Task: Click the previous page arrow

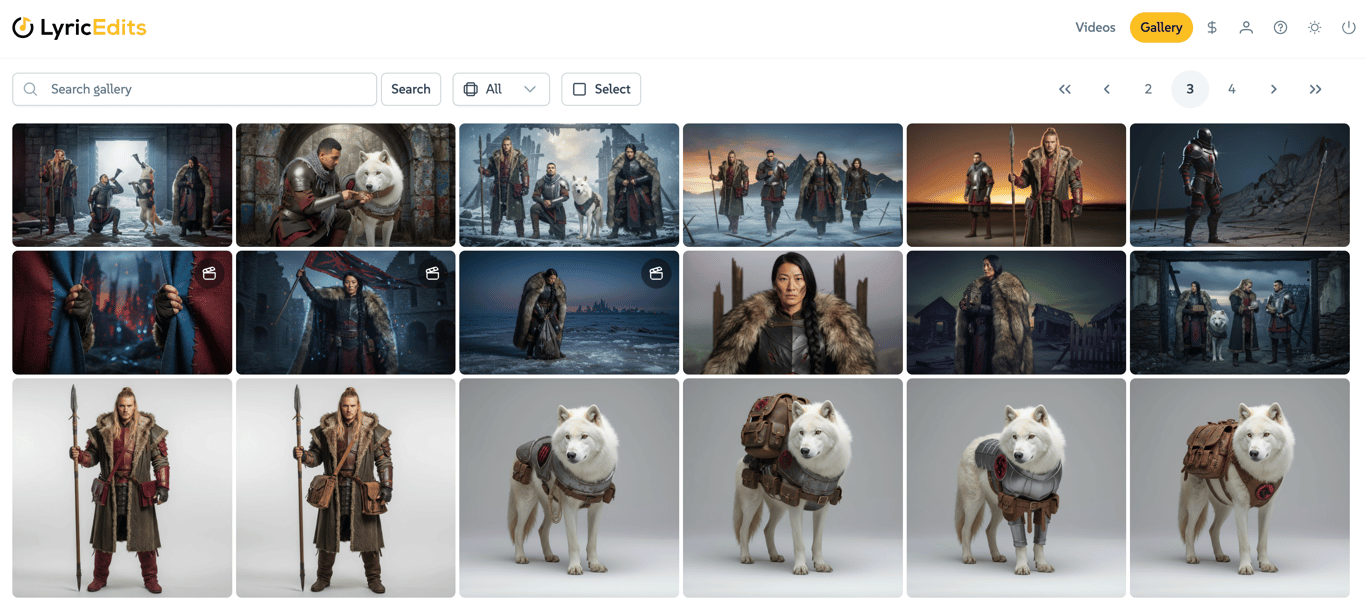Action: pyautogui.click(x=1107, y=89)
